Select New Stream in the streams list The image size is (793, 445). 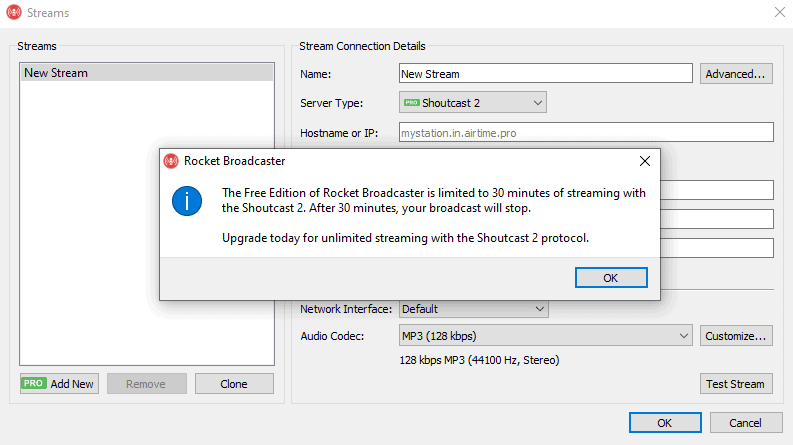(147, 73)
